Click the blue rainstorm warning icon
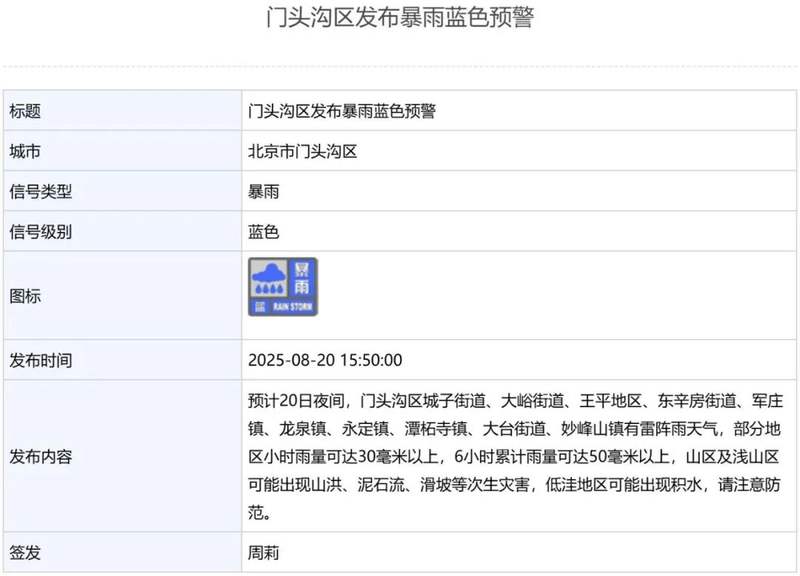800x576 pixels. [x=283, y=287]
